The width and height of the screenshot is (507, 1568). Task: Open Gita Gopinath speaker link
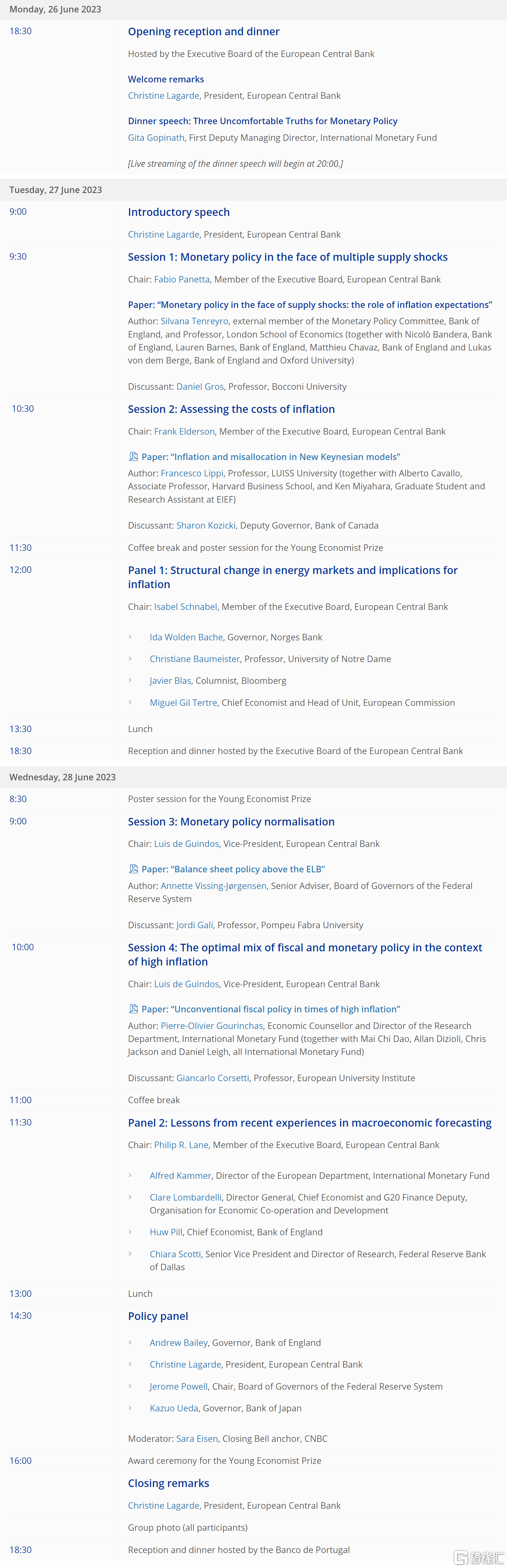point(156,137)
